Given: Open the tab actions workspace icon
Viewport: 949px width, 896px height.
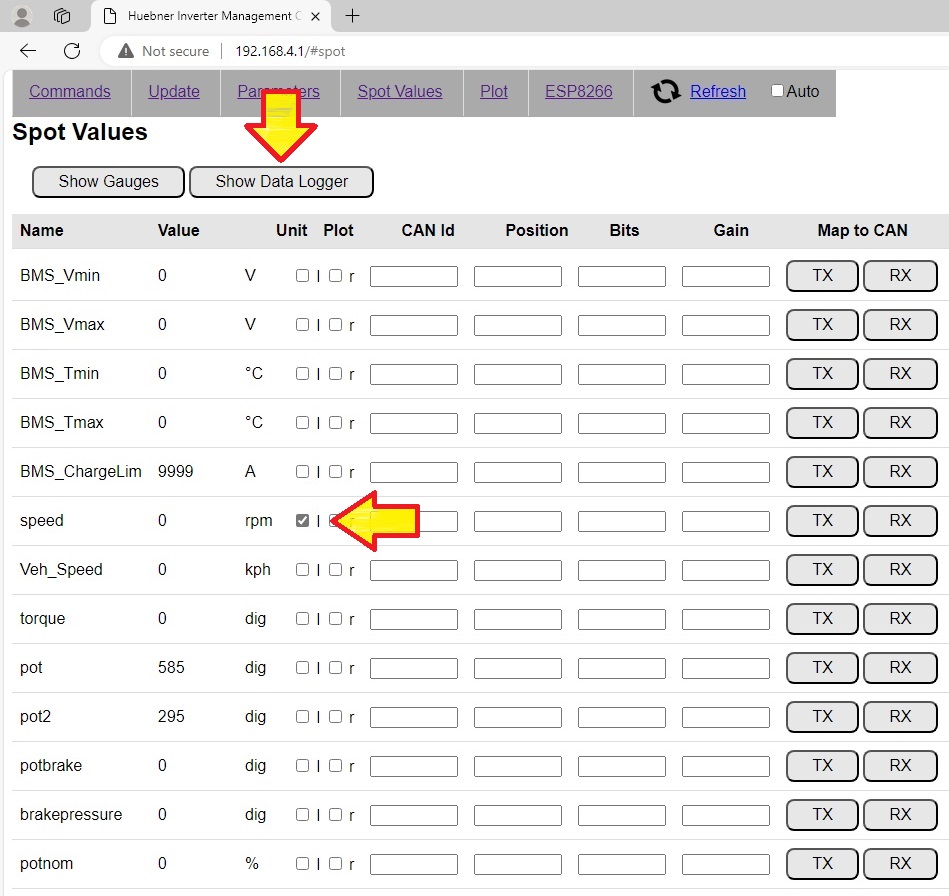Looking at the screenshot, I should click(62, 16).
